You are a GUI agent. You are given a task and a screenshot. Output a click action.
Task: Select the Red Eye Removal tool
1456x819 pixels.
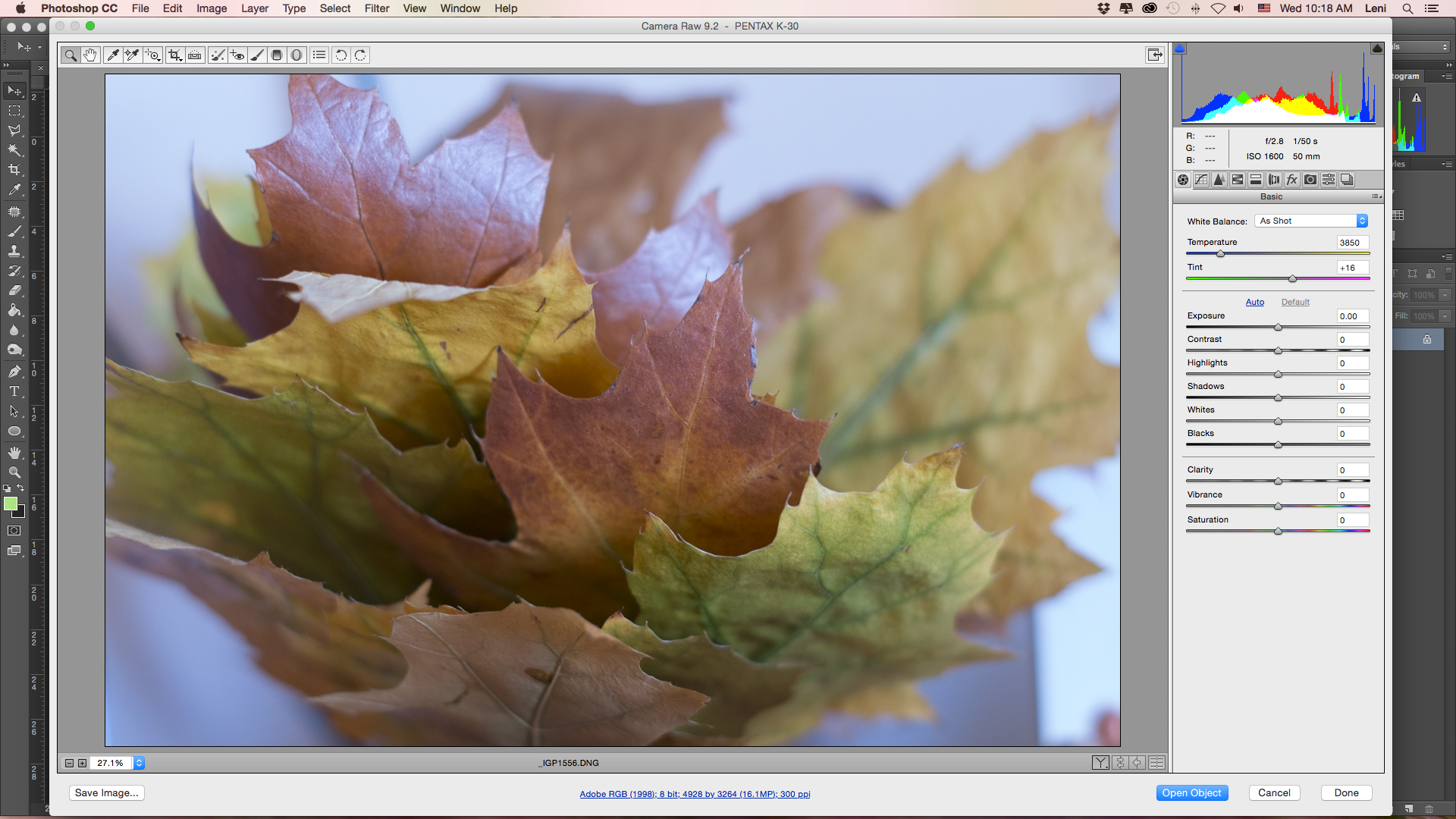[237, 55]
